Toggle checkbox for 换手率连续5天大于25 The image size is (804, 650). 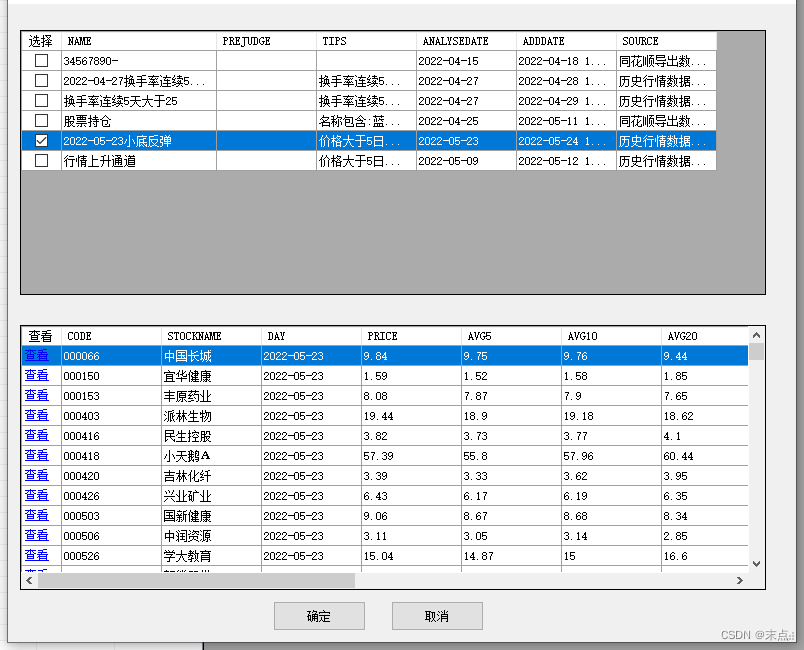41,100
